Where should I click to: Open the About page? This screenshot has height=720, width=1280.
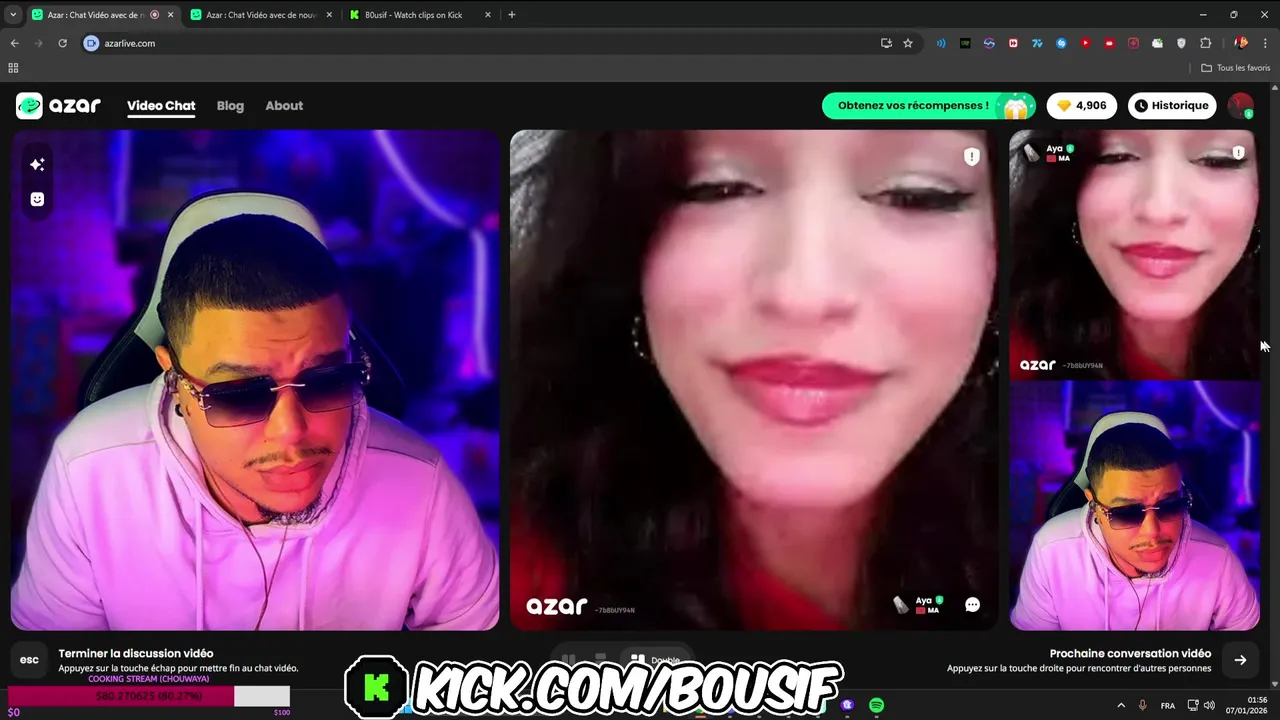(x=284, y=106)
